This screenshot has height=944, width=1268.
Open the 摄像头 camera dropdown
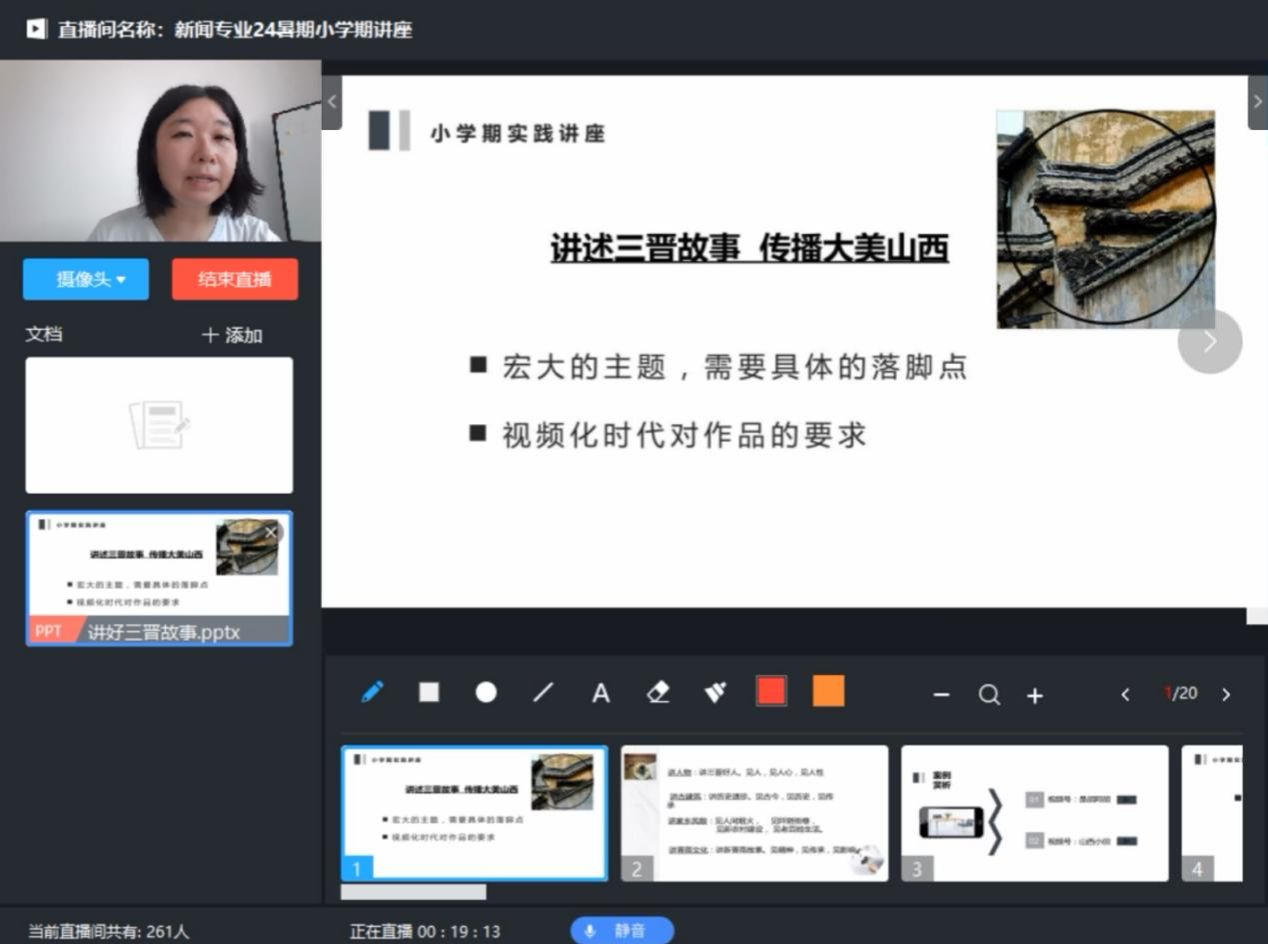[86, 280]
